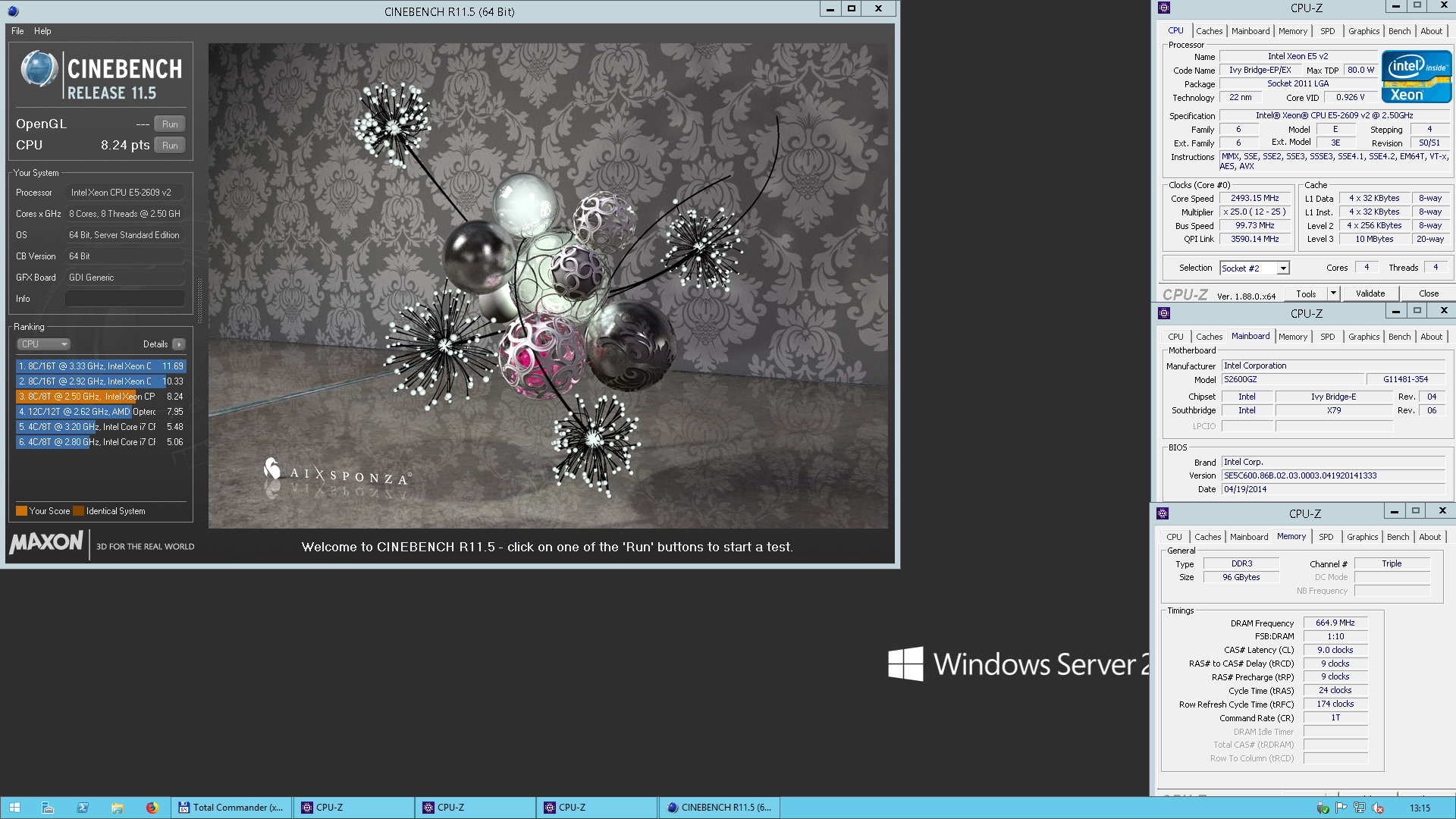1456x819 pixels.
Task: Click the bottom CPU-Z title bar icon
Action: tap(1163, 513)
